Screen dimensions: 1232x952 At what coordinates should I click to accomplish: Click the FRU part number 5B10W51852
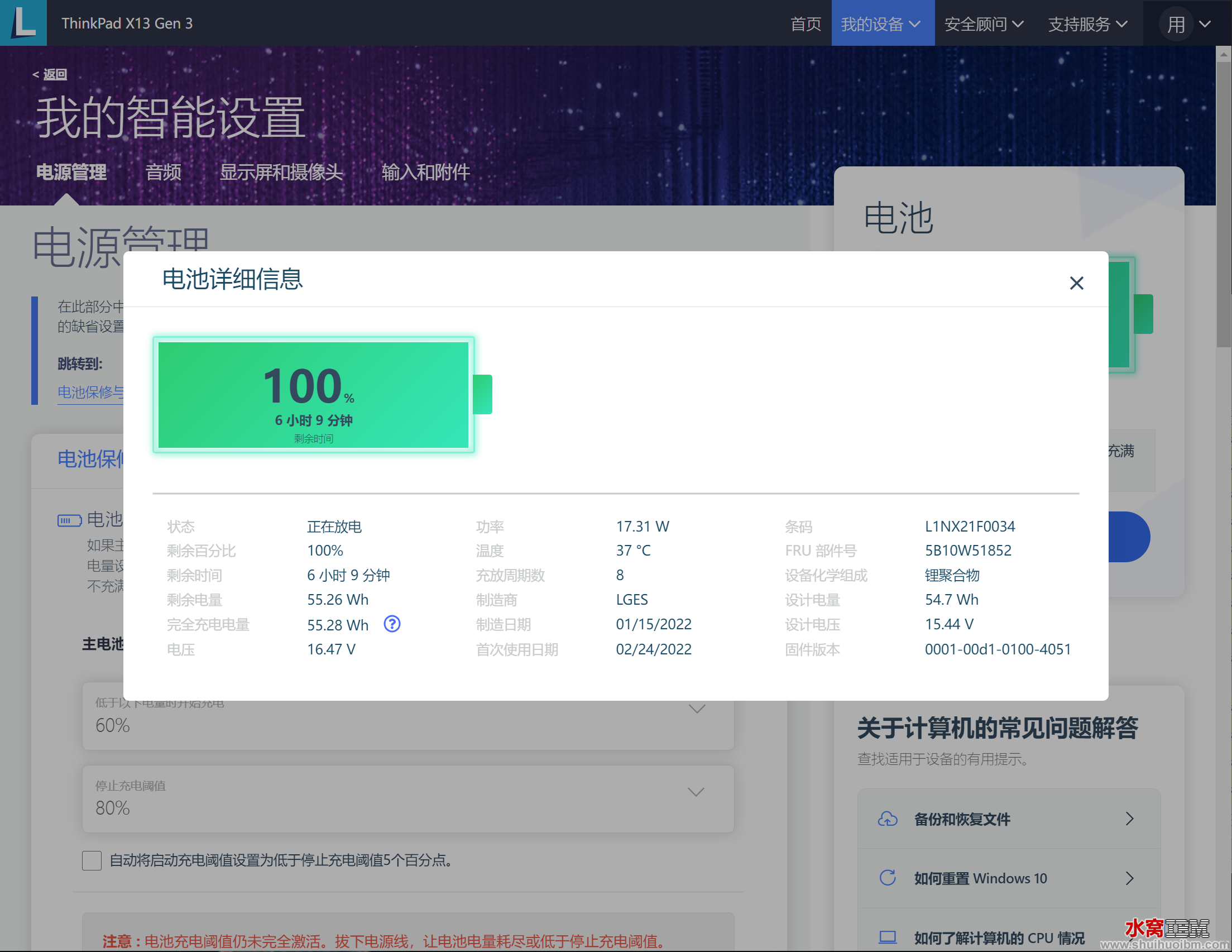[968, 551]
